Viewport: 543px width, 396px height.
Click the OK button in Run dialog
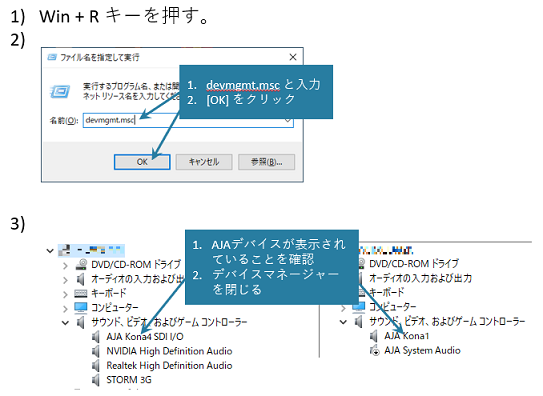[142, 162]
